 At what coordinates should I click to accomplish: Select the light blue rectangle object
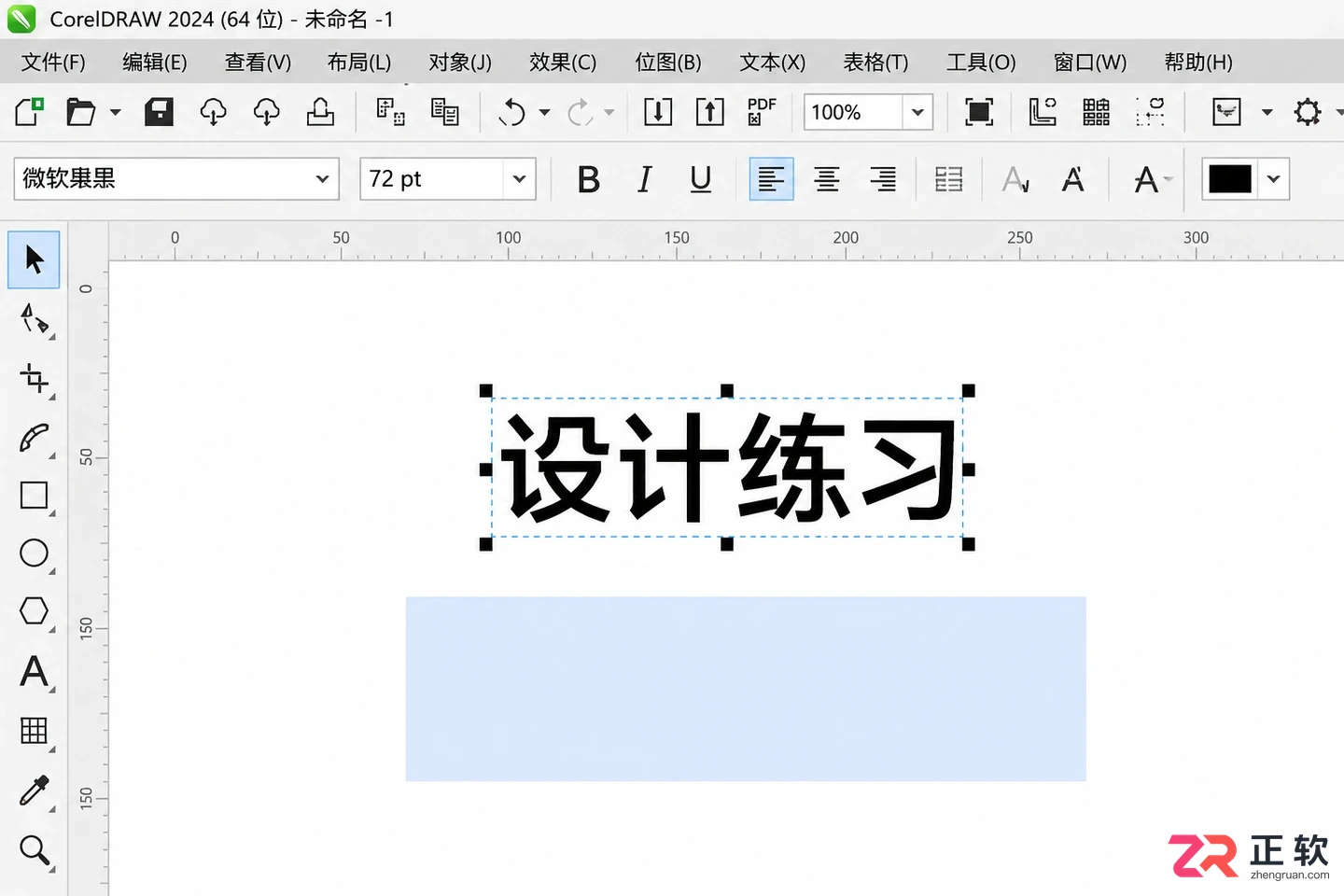[746, 689]
